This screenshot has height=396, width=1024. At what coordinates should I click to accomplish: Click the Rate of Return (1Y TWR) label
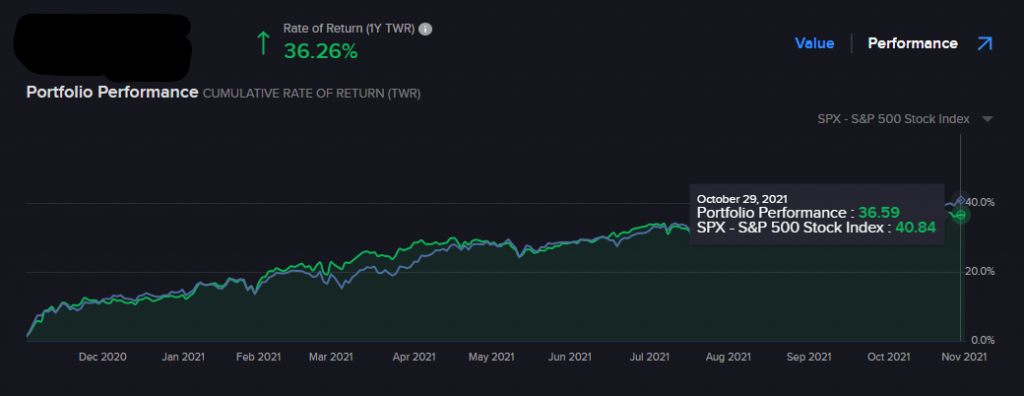coord(349,29)
